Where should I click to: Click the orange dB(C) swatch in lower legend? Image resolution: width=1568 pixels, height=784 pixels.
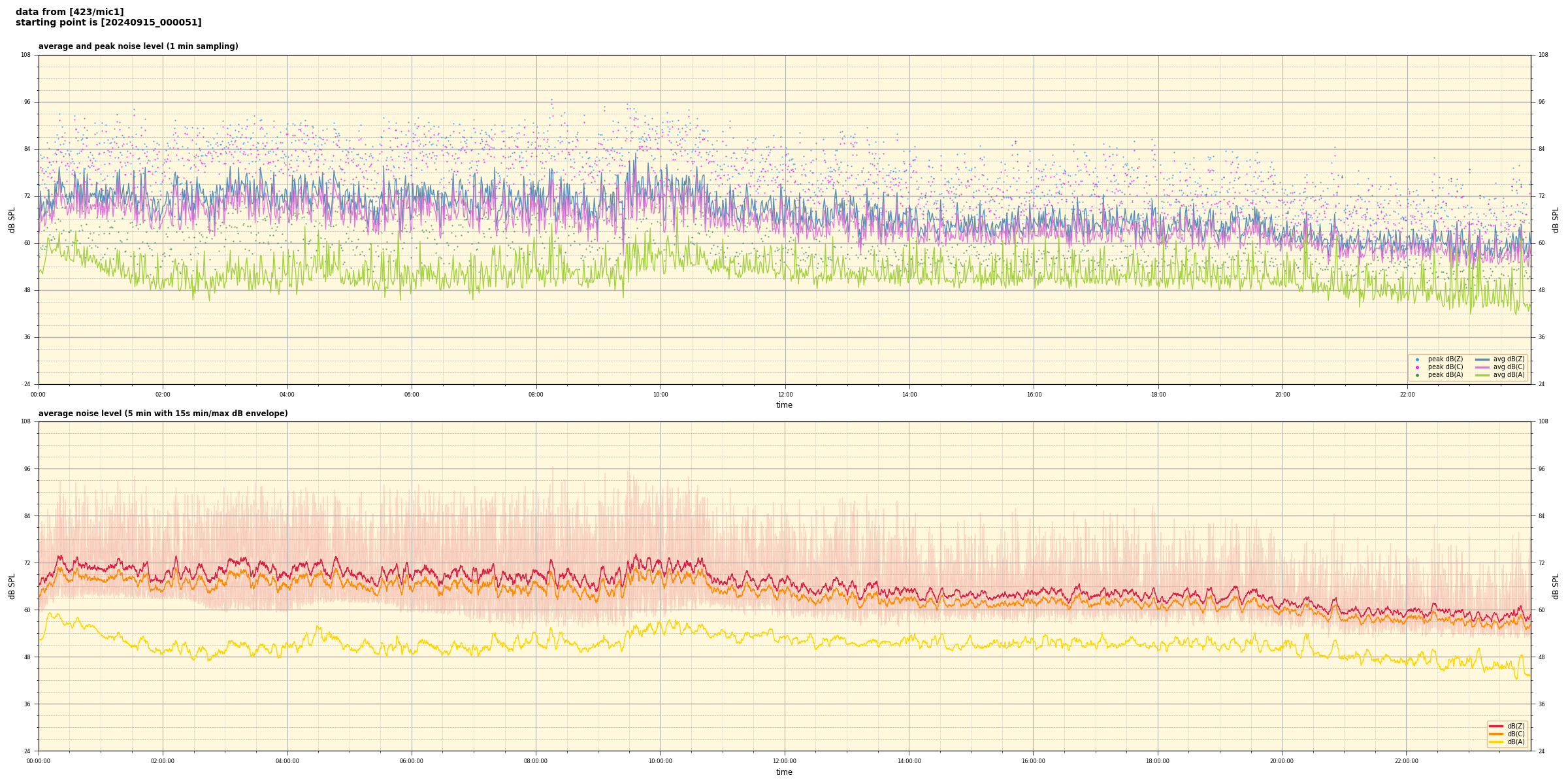pos(1496,734)
